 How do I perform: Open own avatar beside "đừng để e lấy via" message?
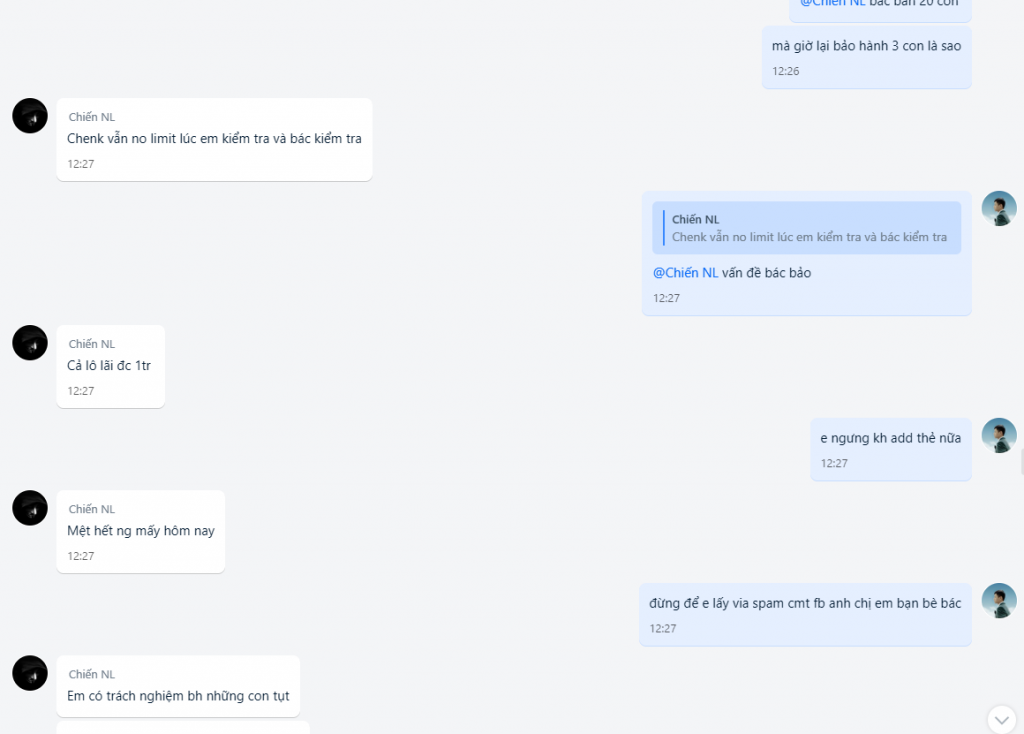[x=999, y=601]
